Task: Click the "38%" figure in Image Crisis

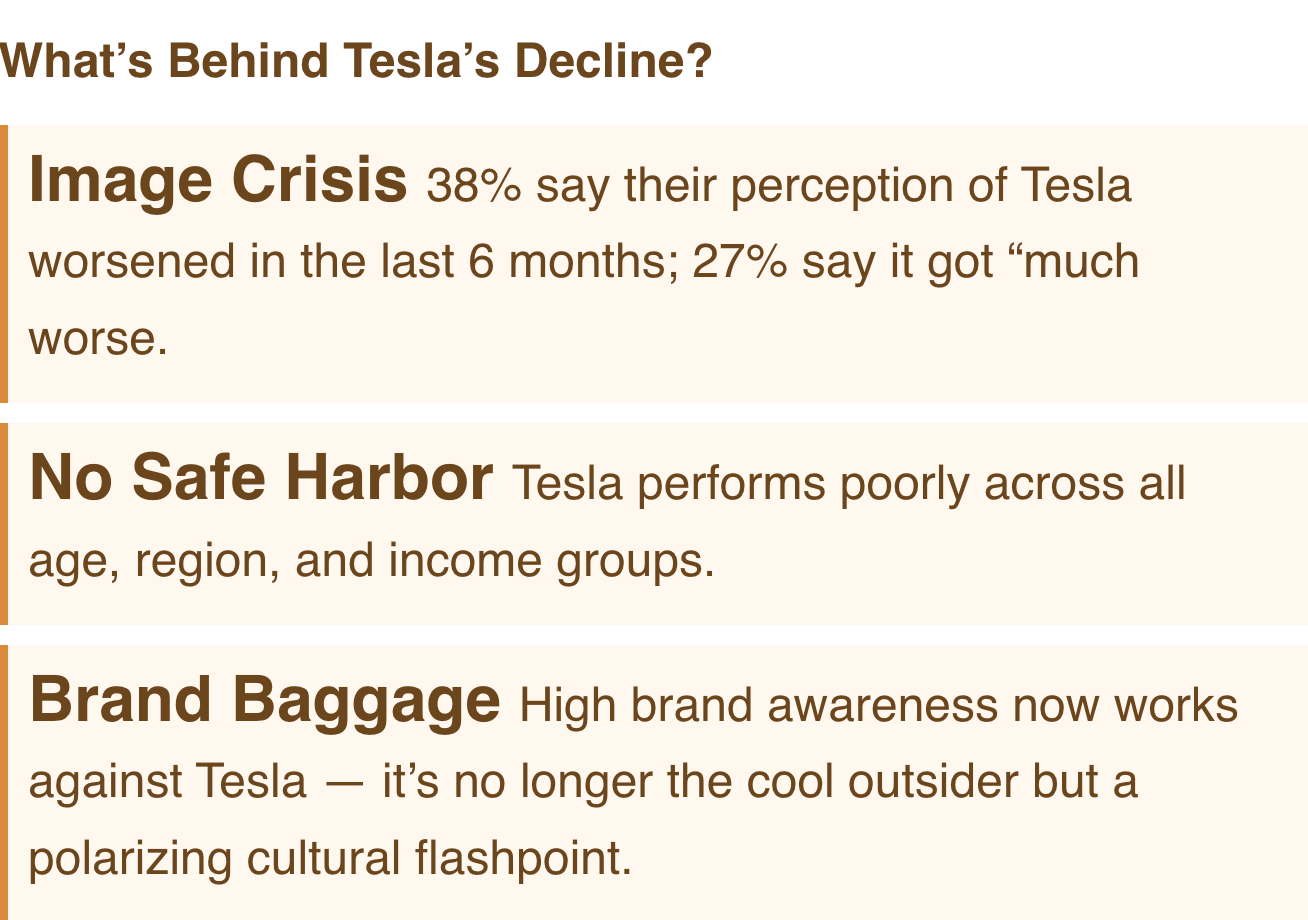Action: tap(473, 186)
